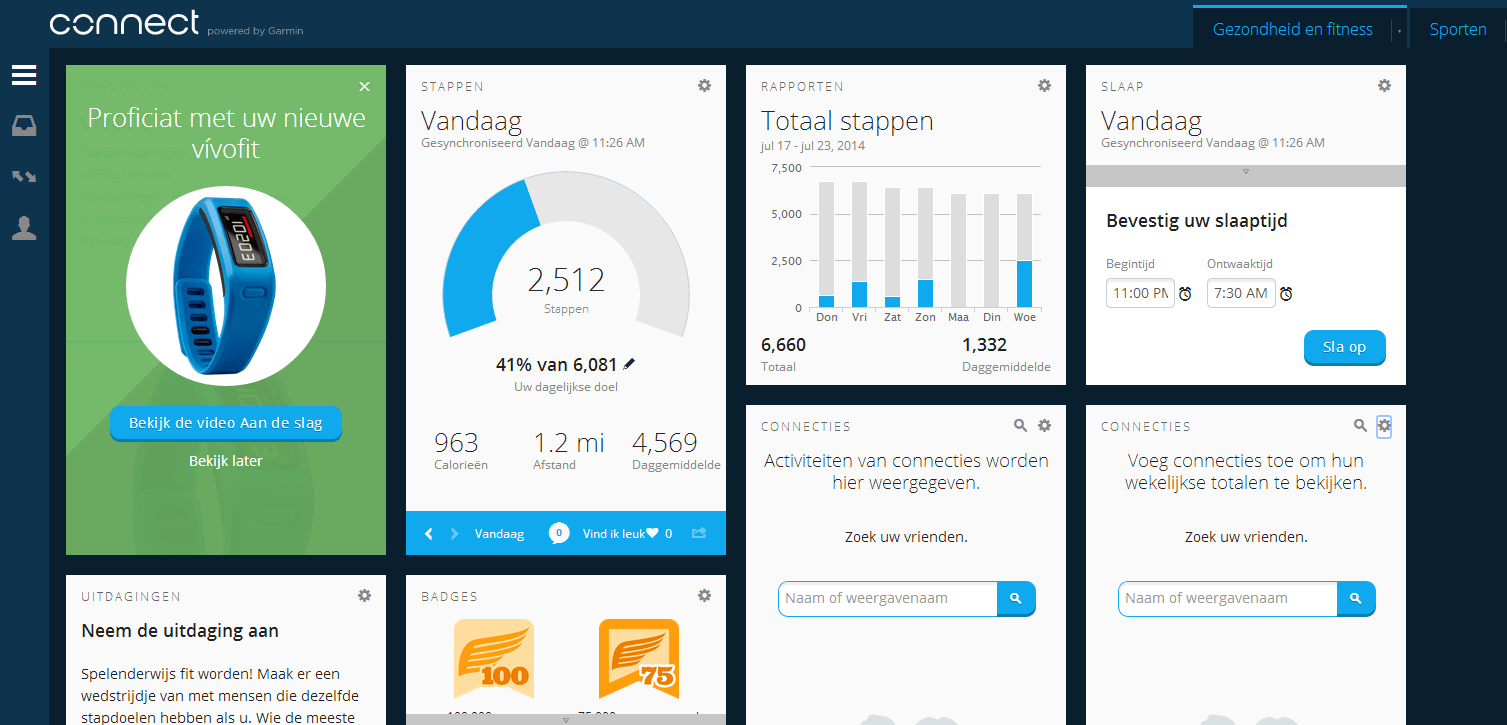Click the '963' Calorieën value

pyautogui.click(x=456, y=442)
